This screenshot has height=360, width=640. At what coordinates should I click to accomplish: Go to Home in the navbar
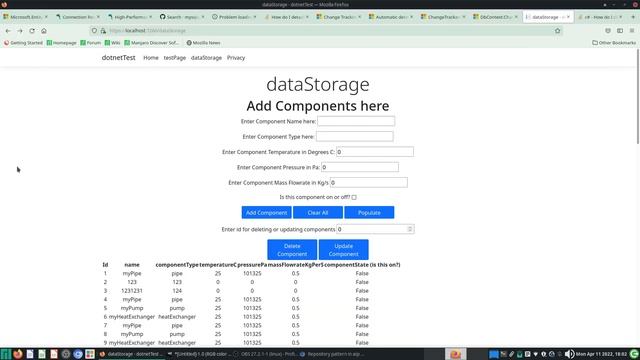pos(151,58)
